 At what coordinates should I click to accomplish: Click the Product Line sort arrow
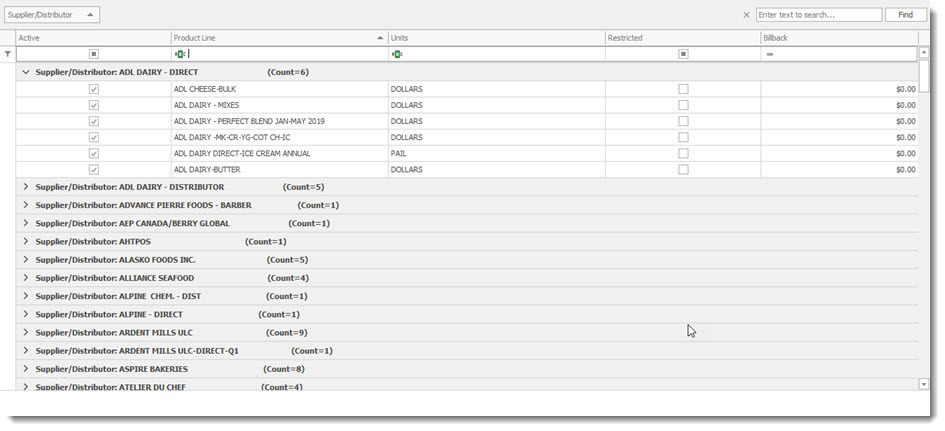380,38
